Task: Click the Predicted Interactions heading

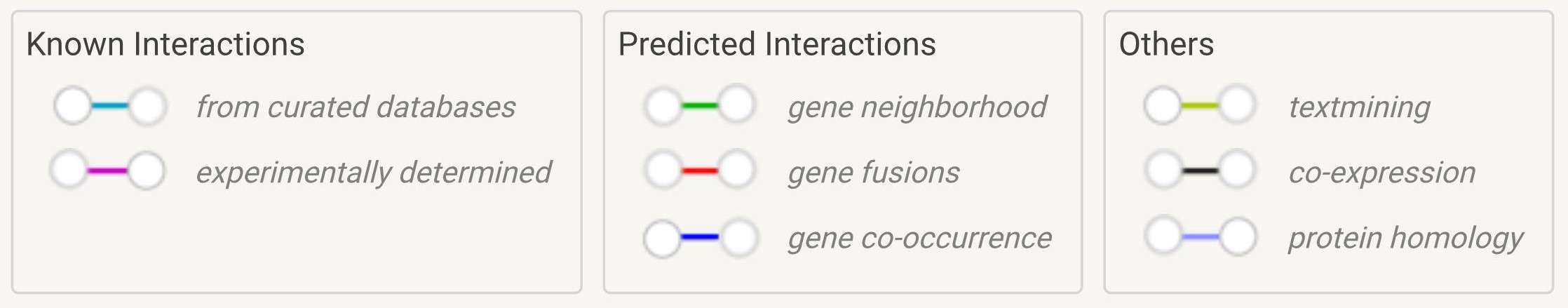Action: (777, 44)
